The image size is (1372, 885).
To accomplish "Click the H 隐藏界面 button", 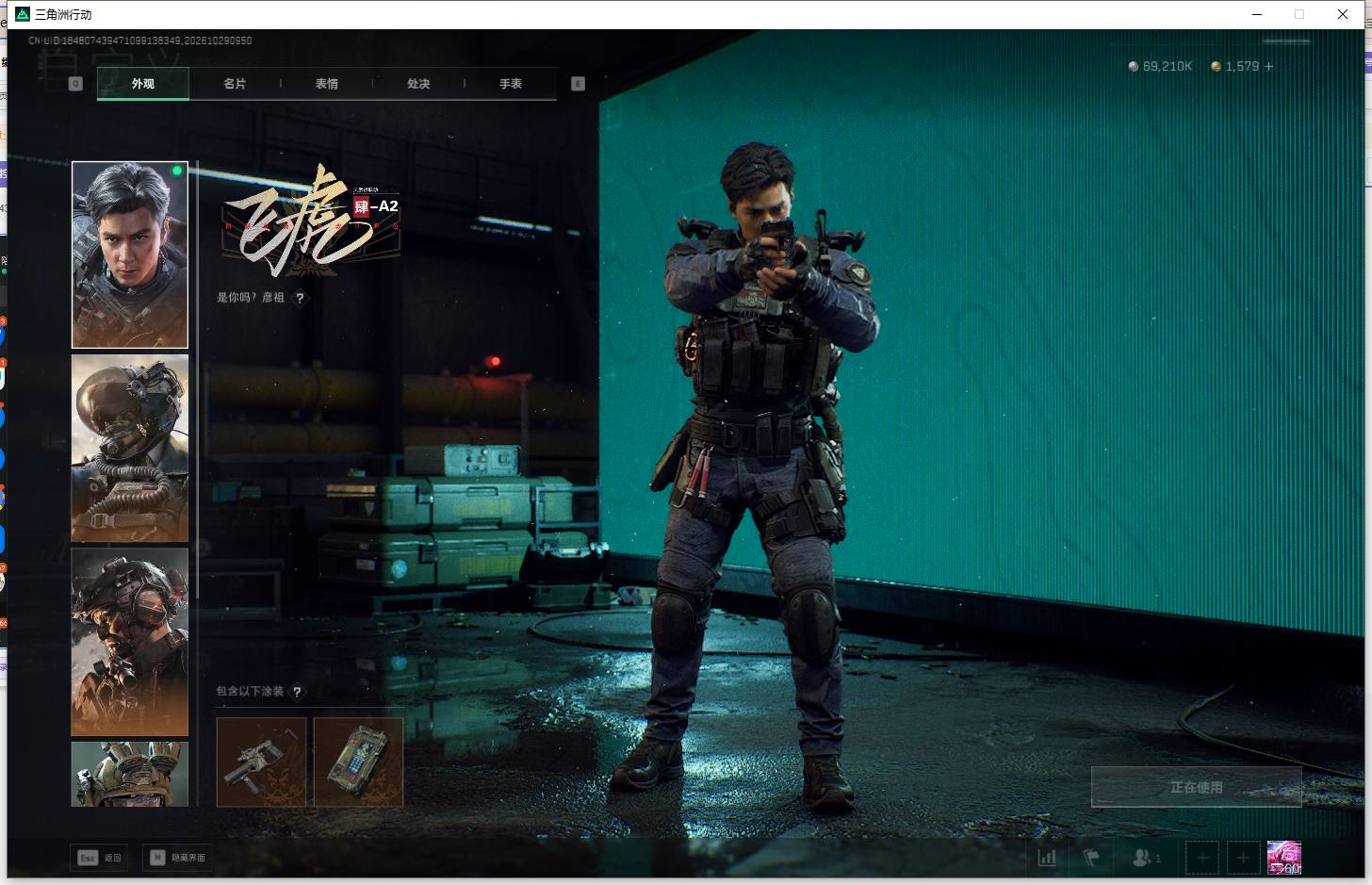I will click(x=177, y=858).
